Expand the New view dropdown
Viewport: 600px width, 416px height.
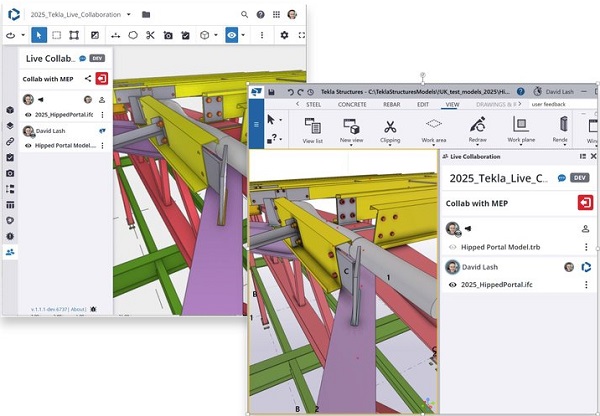click(351, 145)
